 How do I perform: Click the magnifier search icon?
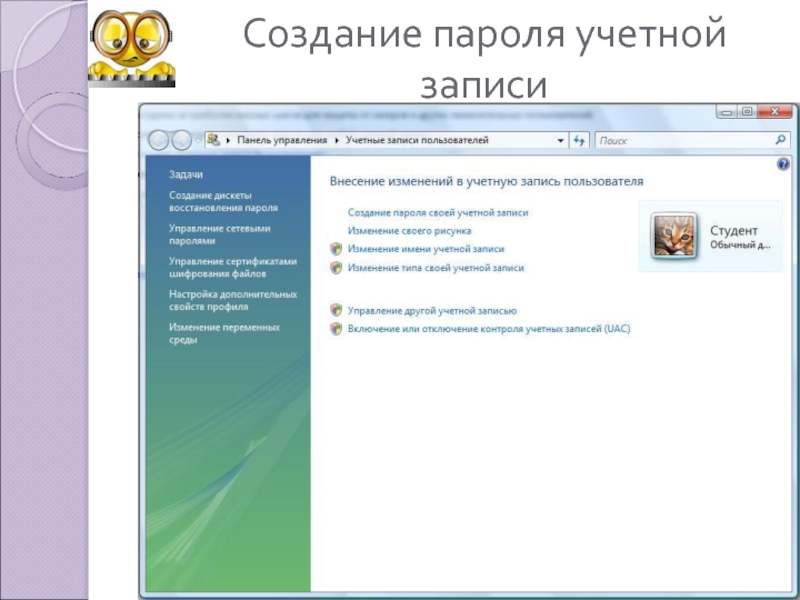pyautogui.click(x=780, y=140)
